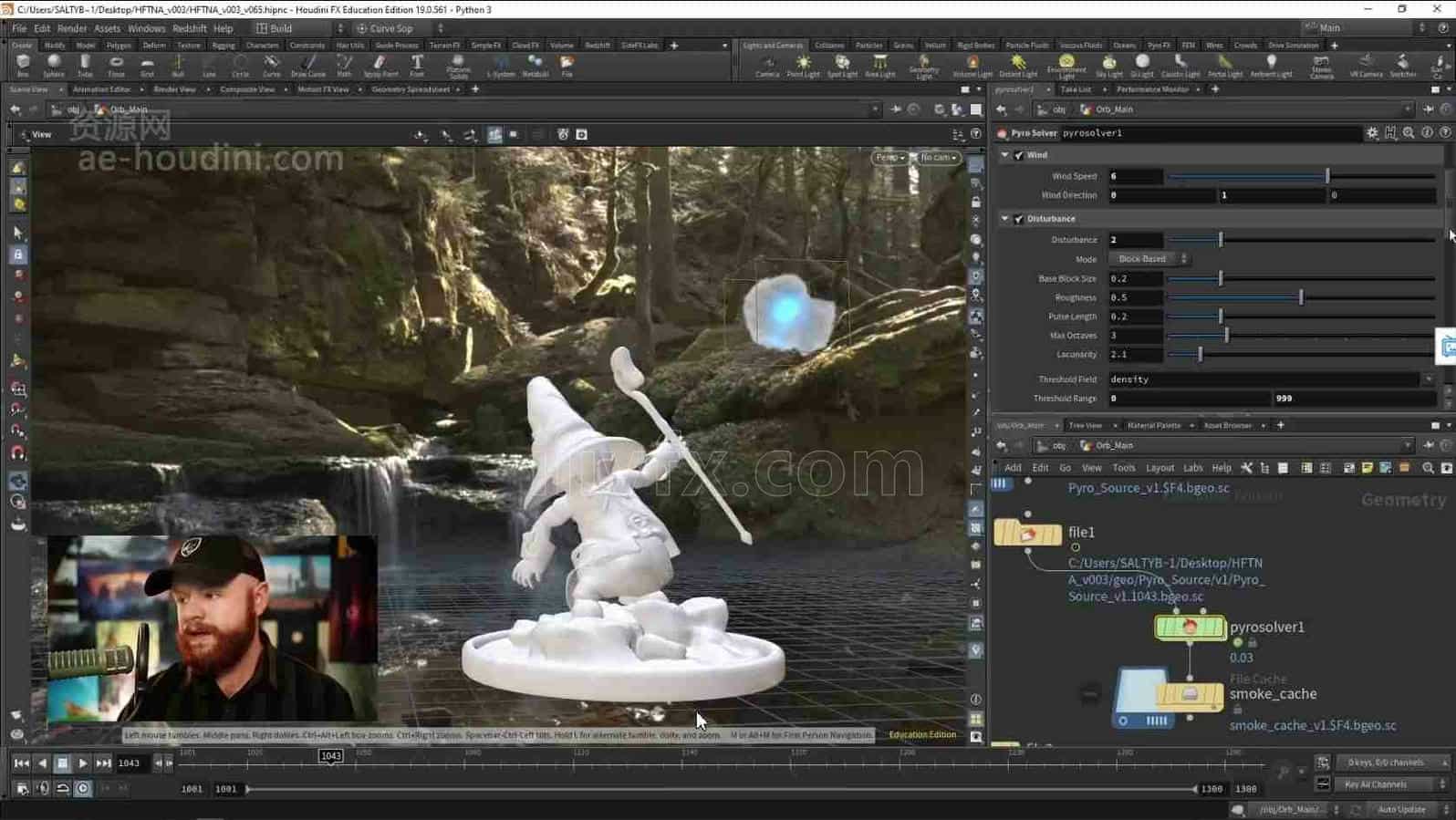Select the smoke_cache node
Viewport: 1456px width, 820px height.
point(1190,695)
